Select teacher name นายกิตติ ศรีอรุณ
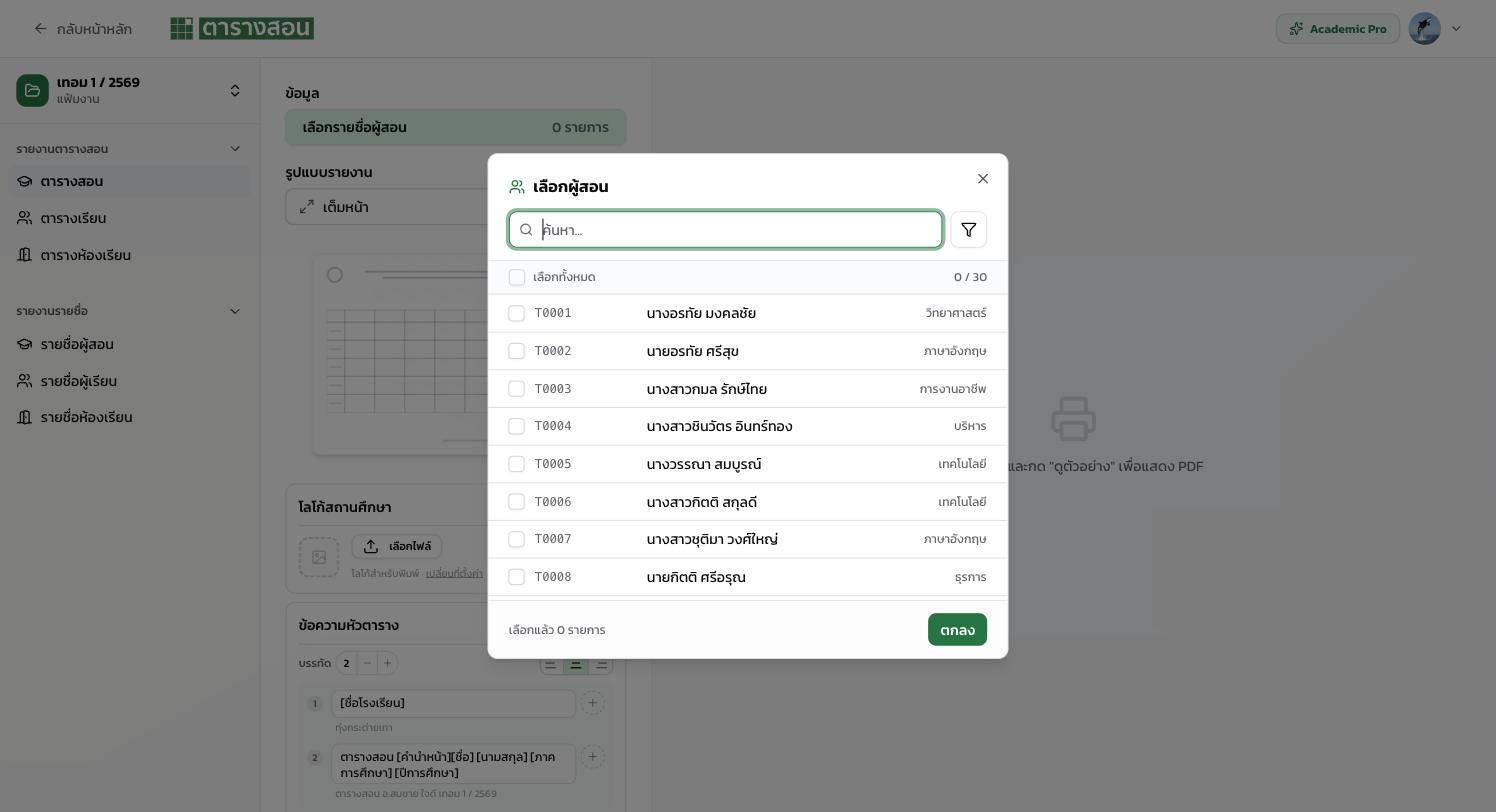1496x812 pixels. [x=696, y=577]
